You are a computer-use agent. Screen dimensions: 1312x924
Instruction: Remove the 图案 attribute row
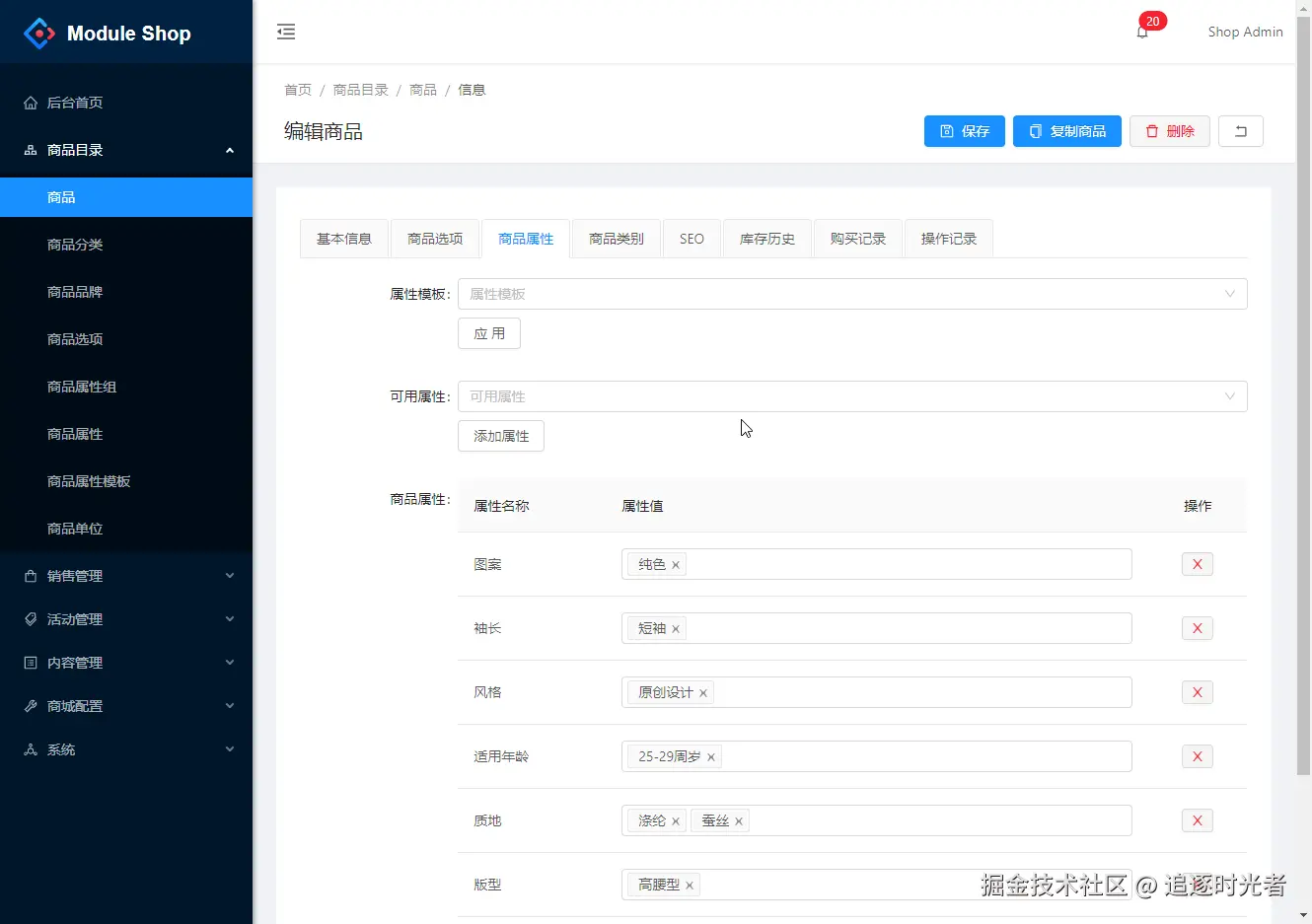pyautogui.click(x=1198, y=564)
